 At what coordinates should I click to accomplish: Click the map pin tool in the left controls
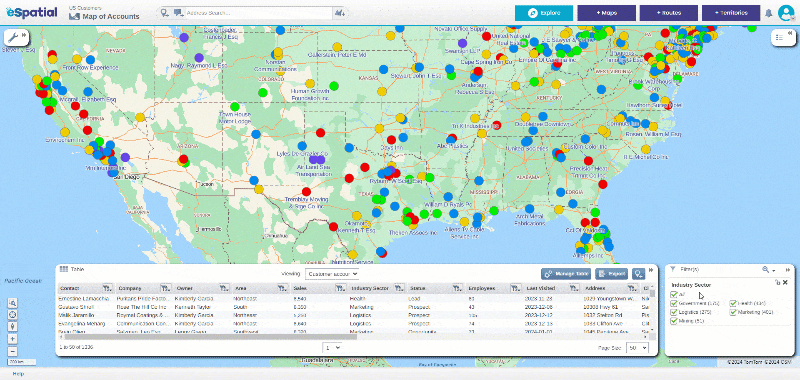tap(13, 327)
